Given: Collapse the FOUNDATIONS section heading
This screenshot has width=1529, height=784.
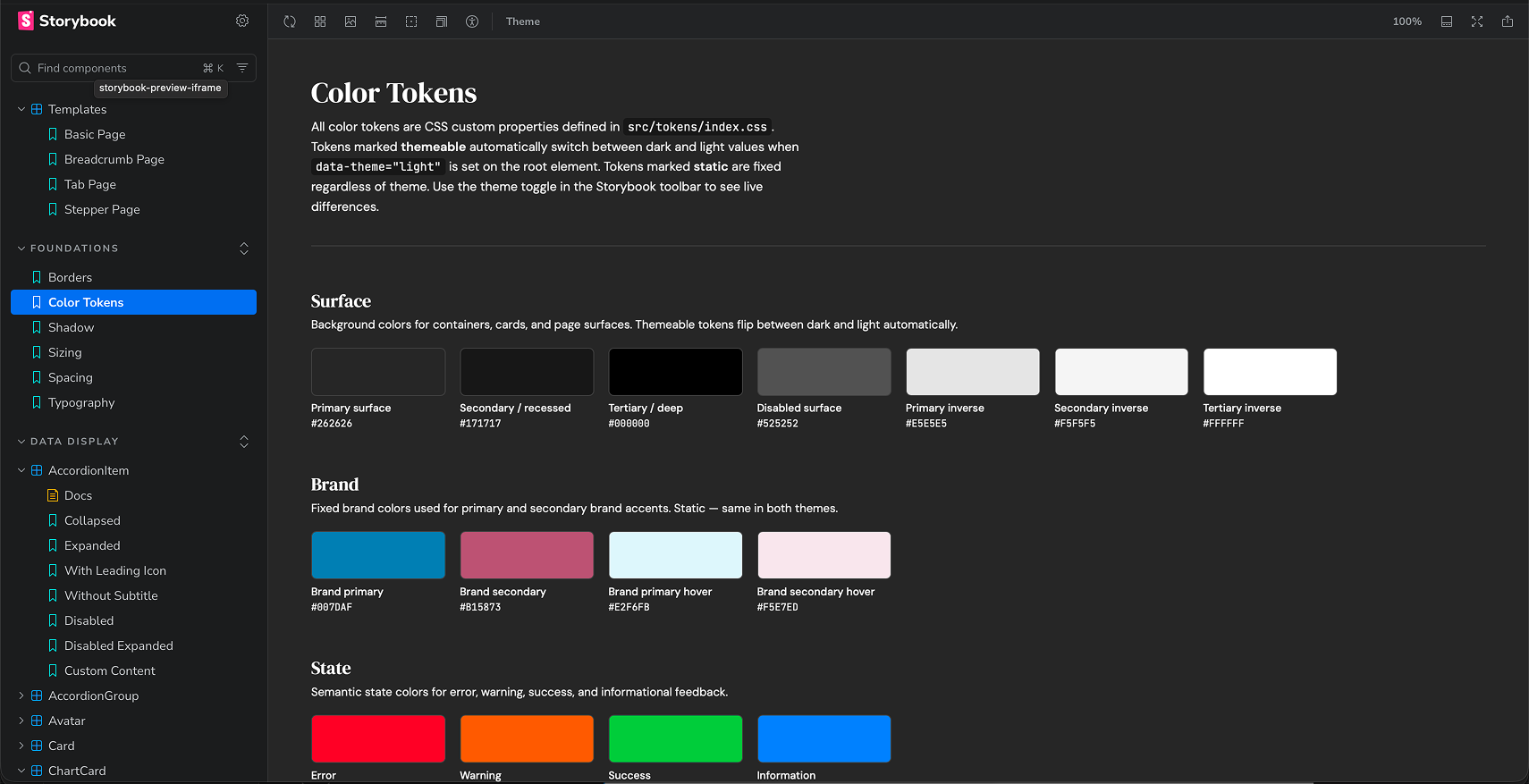Looking at the screenshot, I should click(74, 249).
